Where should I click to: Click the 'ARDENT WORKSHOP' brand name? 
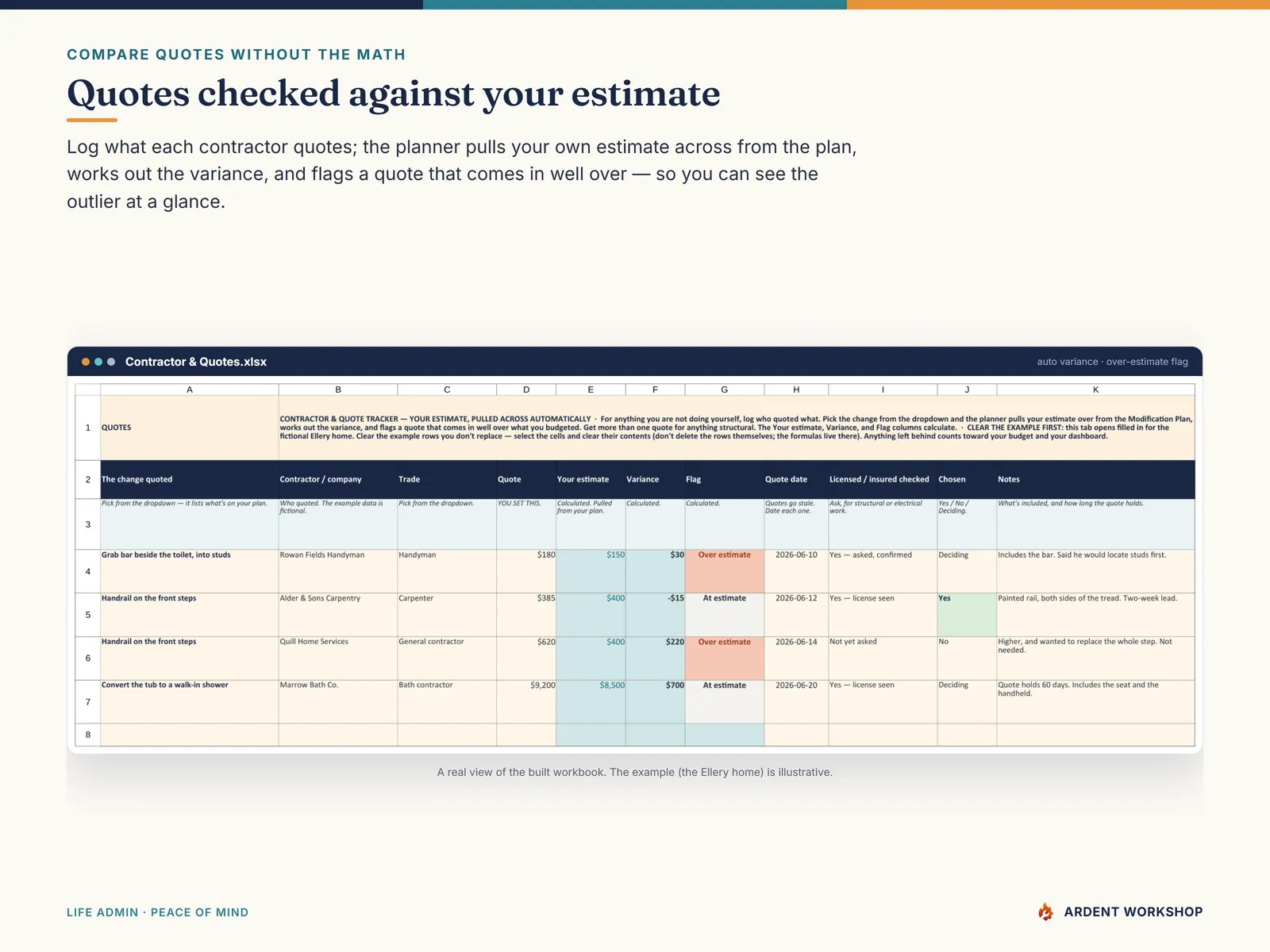tap(1133, 912)
